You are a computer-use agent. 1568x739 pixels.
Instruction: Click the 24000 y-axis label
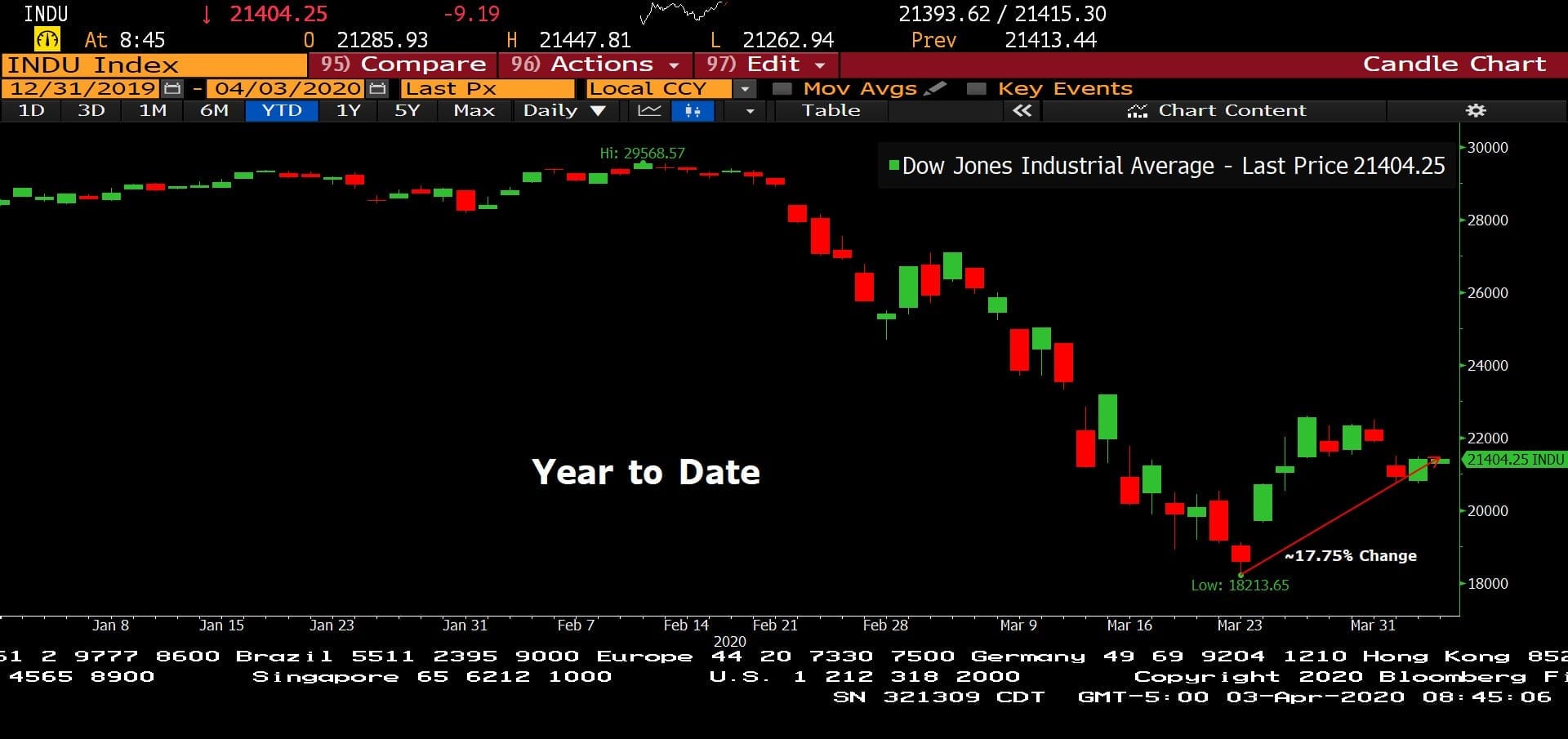click(x=1488, y=365)
